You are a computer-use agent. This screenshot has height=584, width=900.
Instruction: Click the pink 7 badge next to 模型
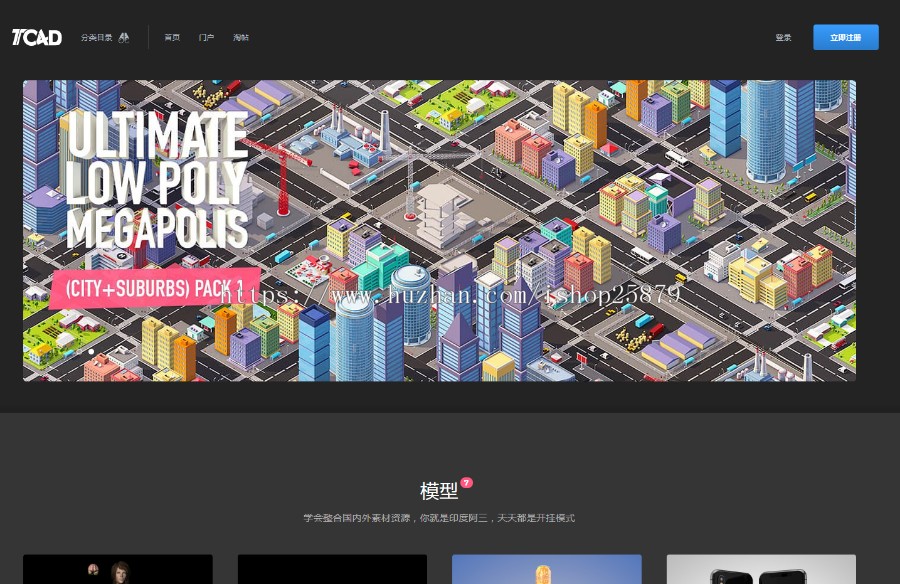467,482
